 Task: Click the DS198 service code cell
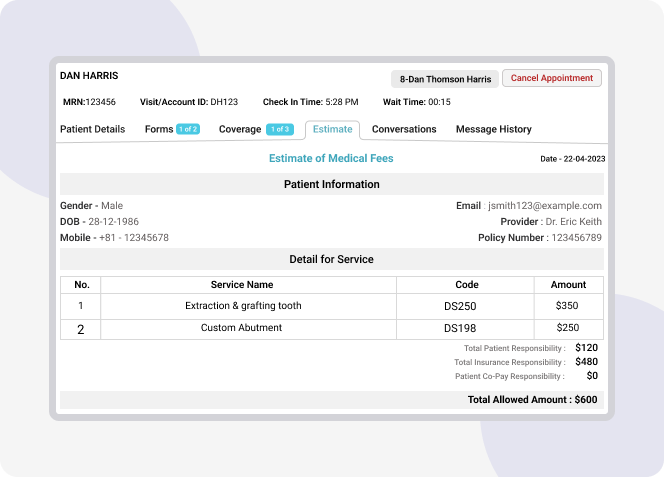pos(460,328)
